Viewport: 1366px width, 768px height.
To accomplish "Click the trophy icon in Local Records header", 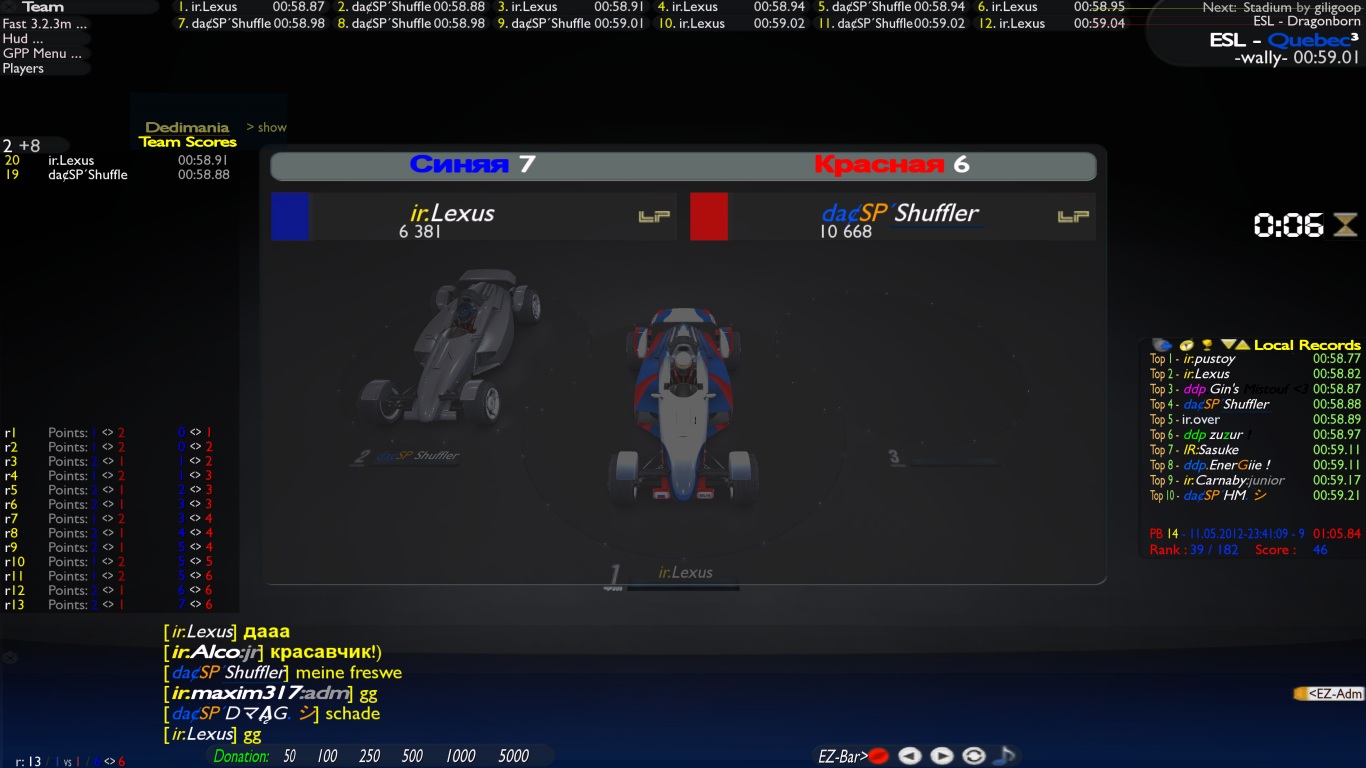I will point(1207,345).
